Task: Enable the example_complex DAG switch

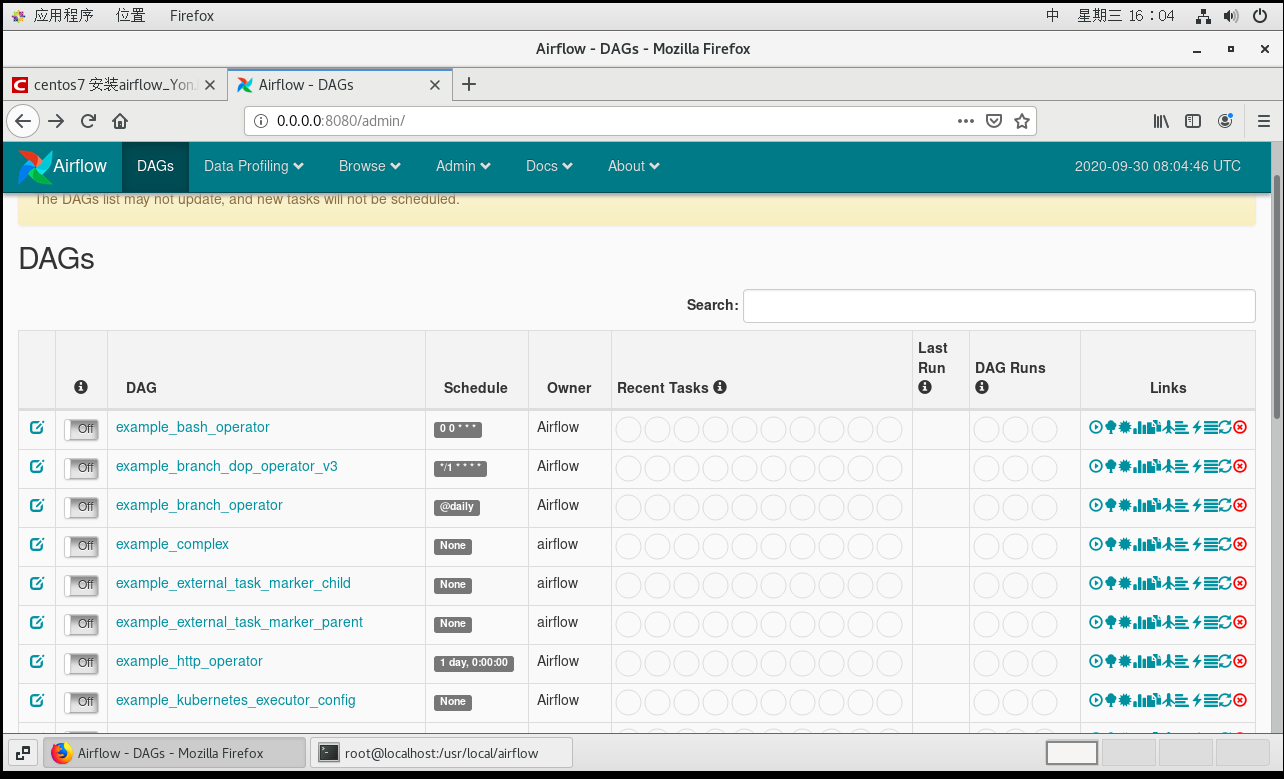Action: coord(81,546)
